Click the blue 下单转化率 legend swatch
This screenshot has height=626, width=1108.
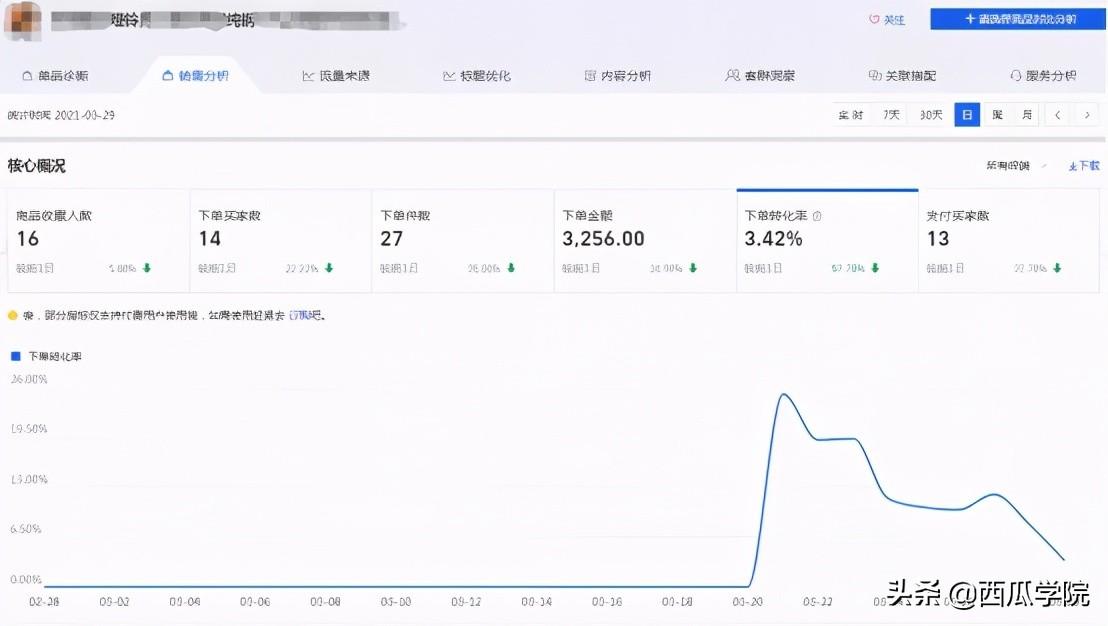[15, 356]
